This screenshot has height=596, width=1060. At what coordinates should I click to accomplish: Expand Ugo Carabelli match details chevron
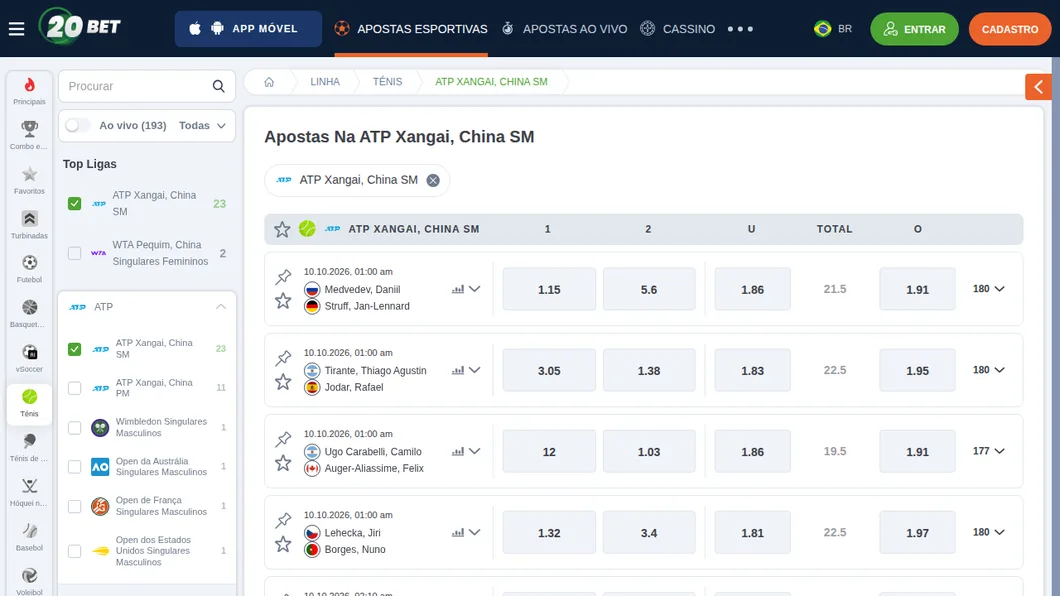(x=475, y=451)
